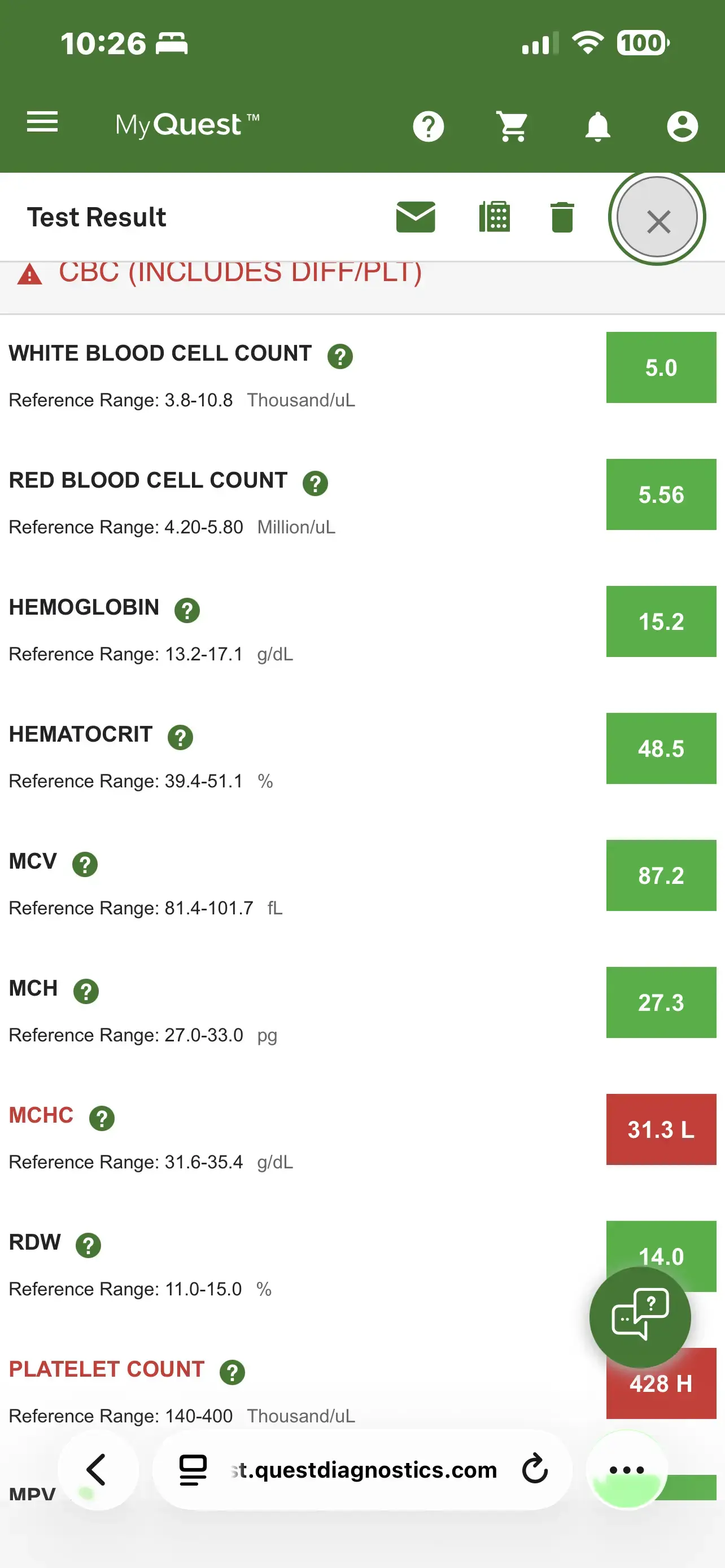Show info about Hemoglobin
725x1568 pixels.
pyautogui.click(x=187, y=610)
